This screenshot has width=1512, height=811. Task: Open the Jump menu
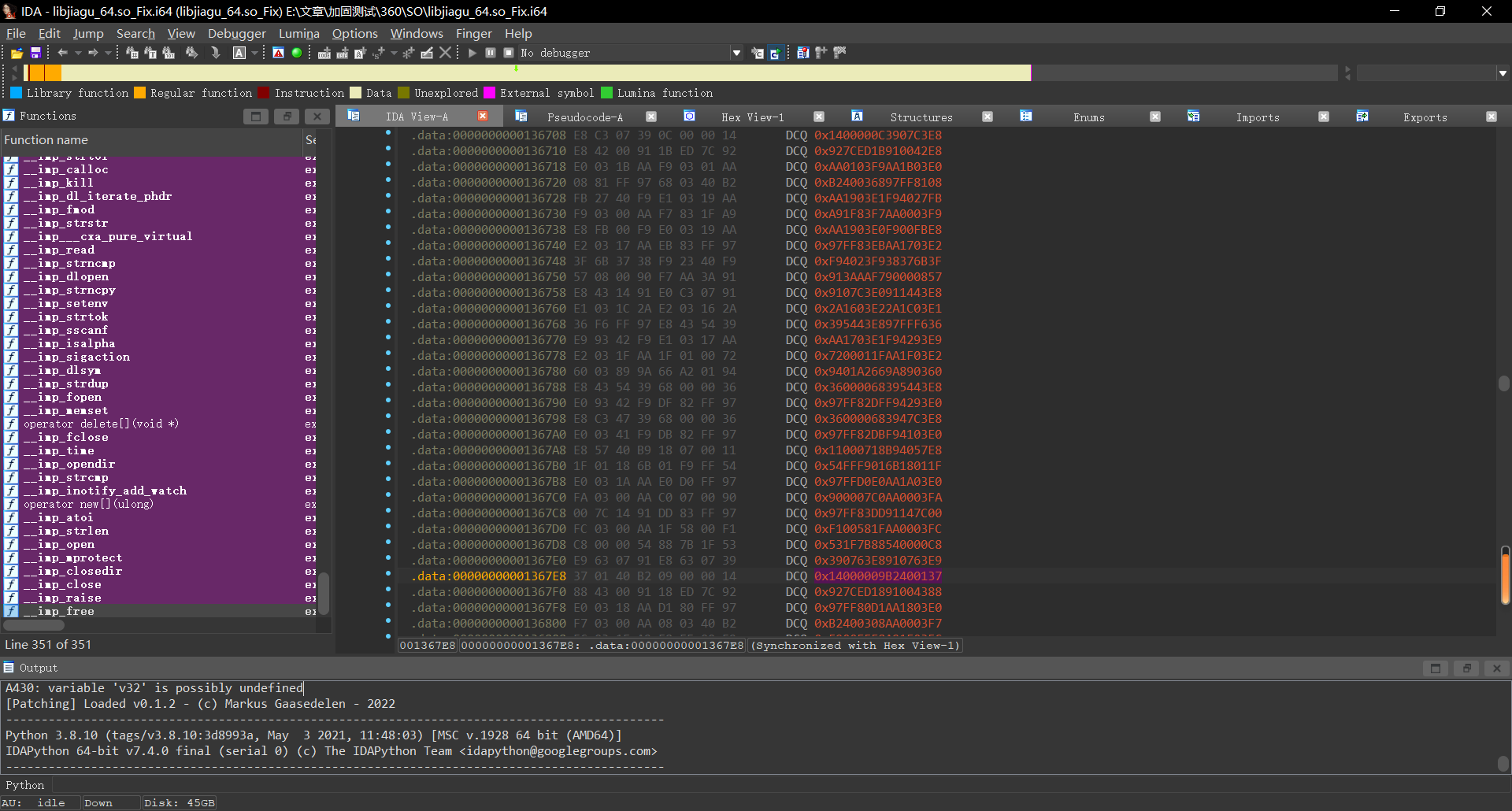pos(88,33)
